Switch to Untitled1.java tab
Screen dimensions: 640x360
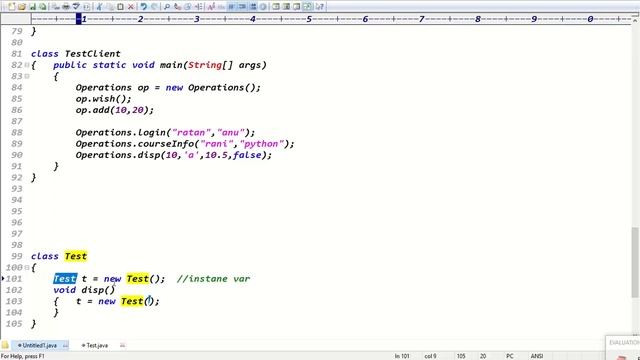pyautogui.click(x=40, y=345)
